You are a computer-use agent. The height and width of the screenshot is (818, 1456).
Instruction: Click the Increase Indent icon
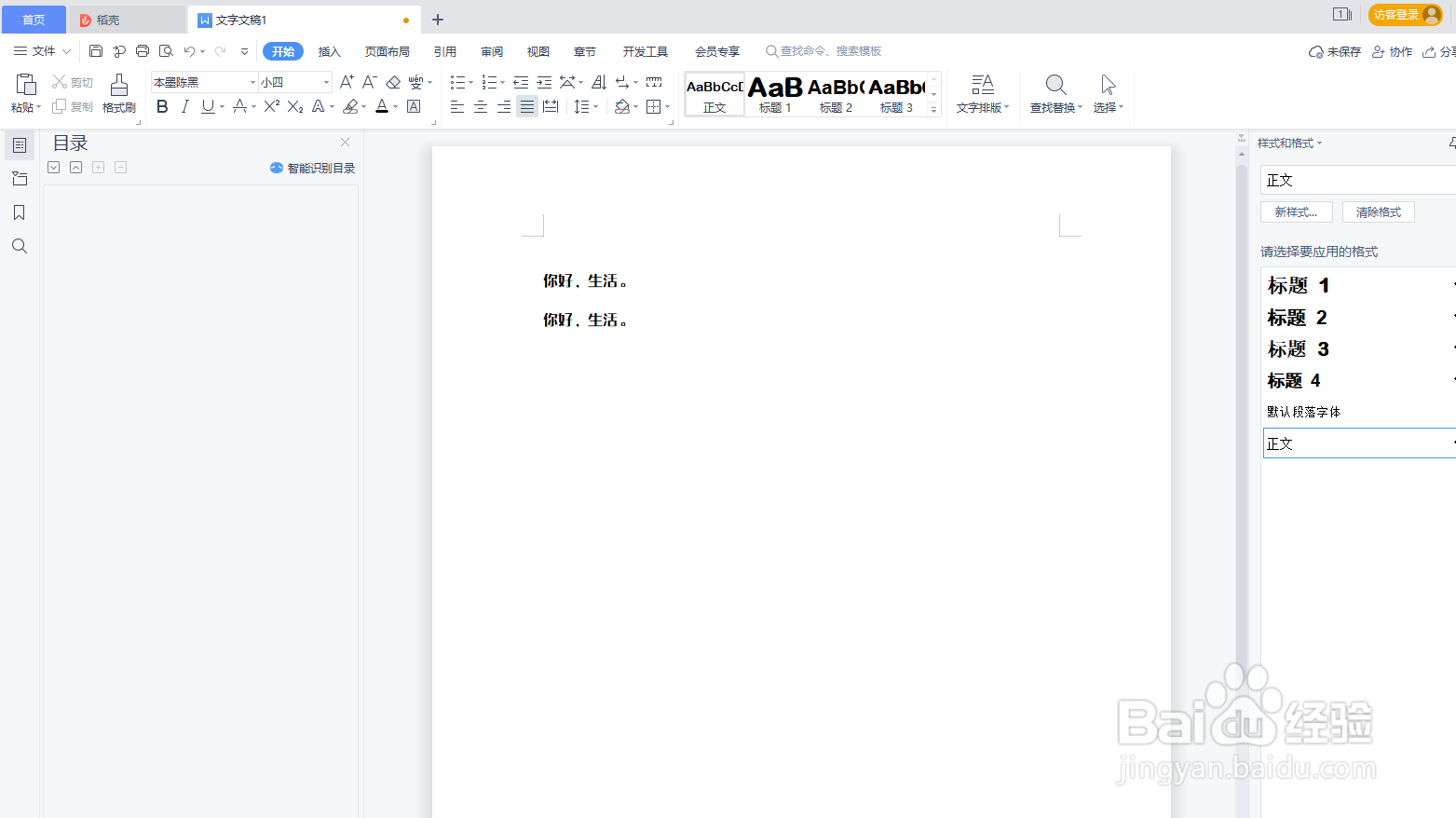click(544, 83)
